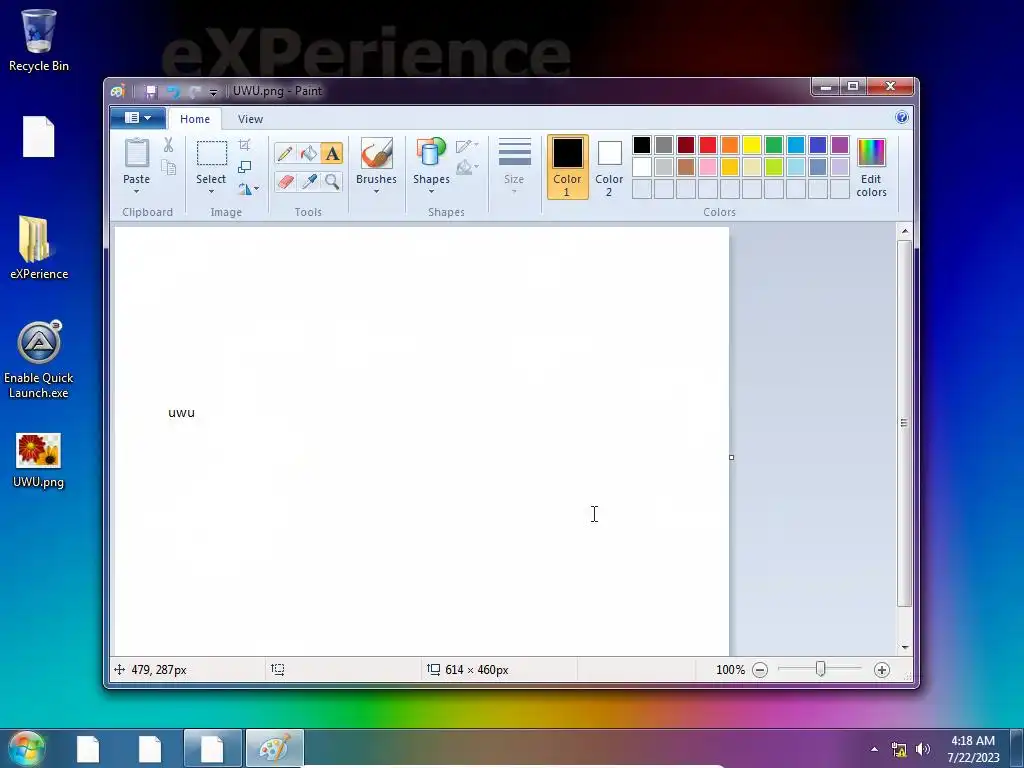Select the eXPerience folder on desktop
The image size is (1024, 768).
(39, 248)
